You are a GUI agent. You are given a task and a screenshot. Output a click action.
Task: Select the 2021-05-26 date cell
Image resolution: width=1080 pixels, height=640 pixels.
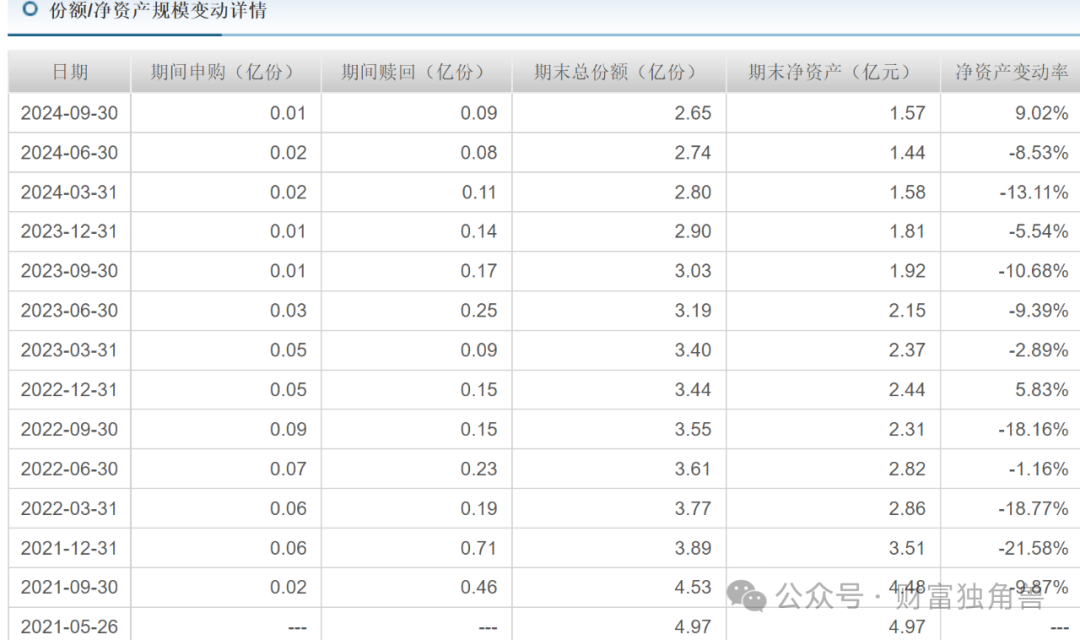(69, 627)
